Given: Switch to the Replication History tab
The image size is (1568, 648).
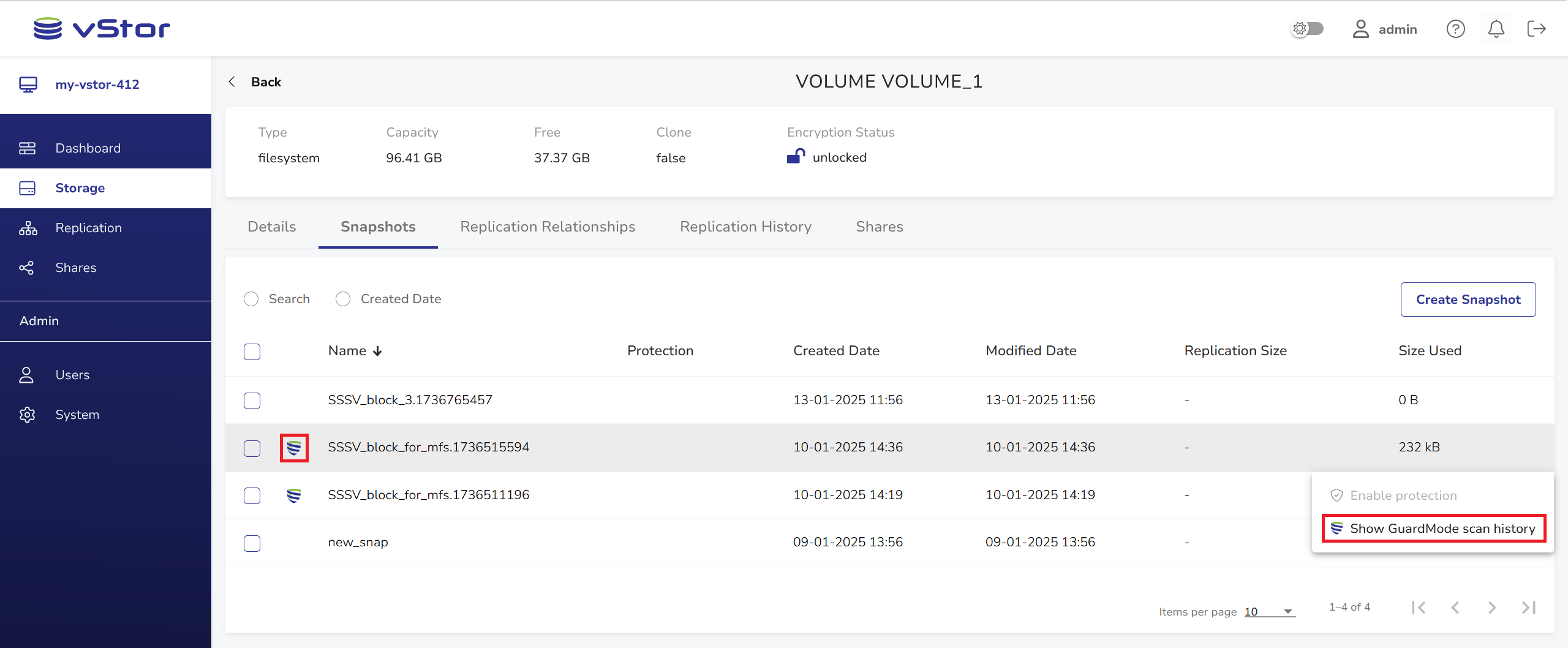Looking at the screenshot, I should point(745,227).
